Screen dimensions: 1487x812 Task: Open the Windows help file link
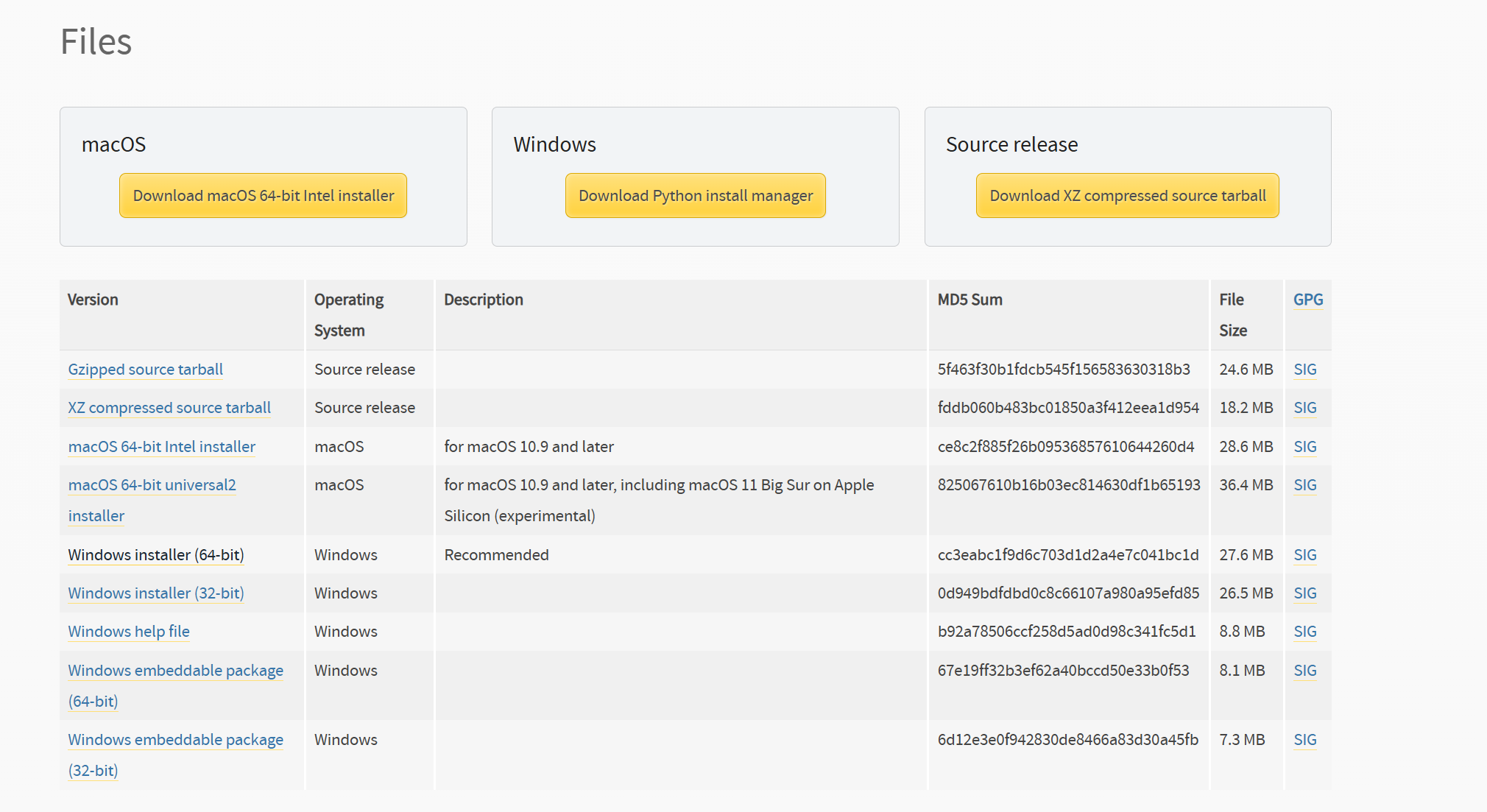(x=128, y=632)
